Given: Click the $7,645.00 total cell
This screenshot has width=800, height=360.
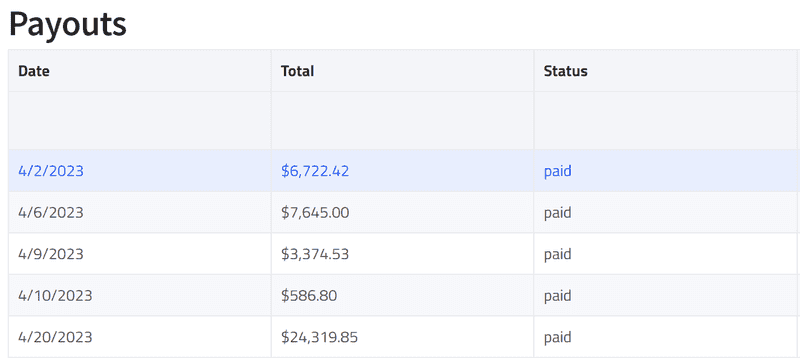Looking at the screenshot, I should tap(402, 212).
